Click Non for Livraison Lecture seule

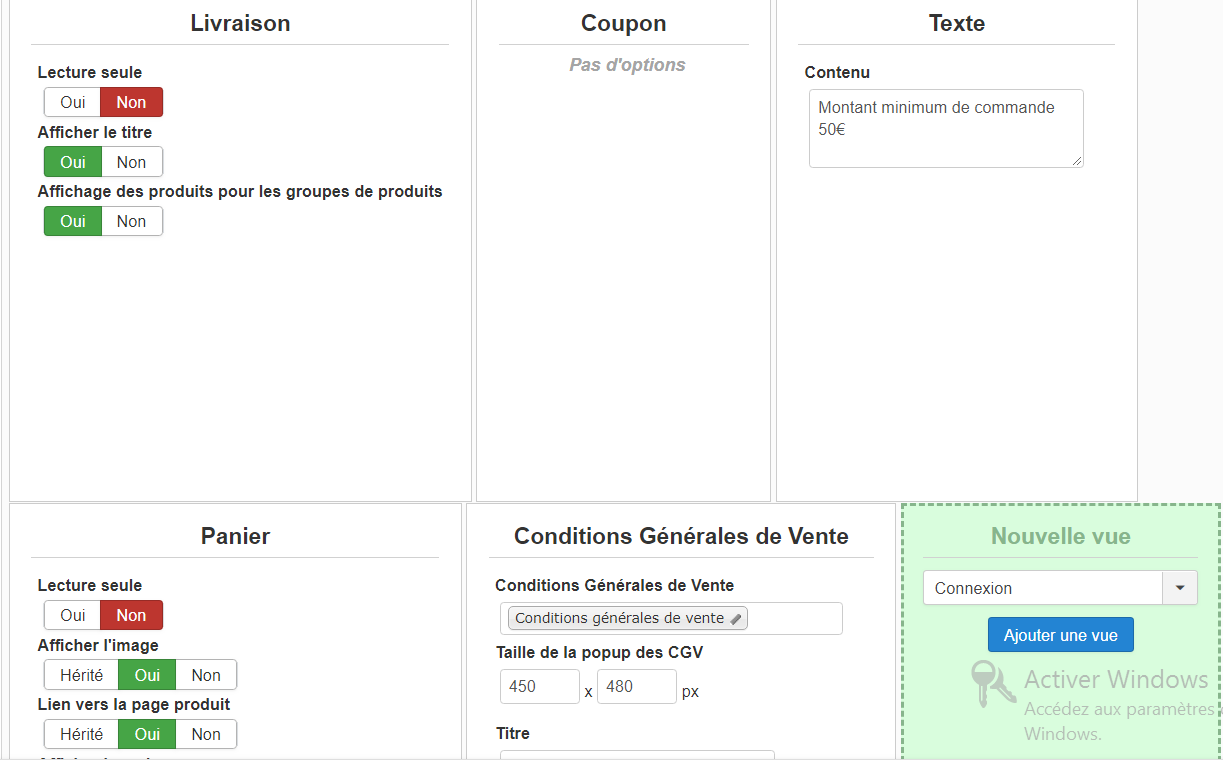click(131, 102)
